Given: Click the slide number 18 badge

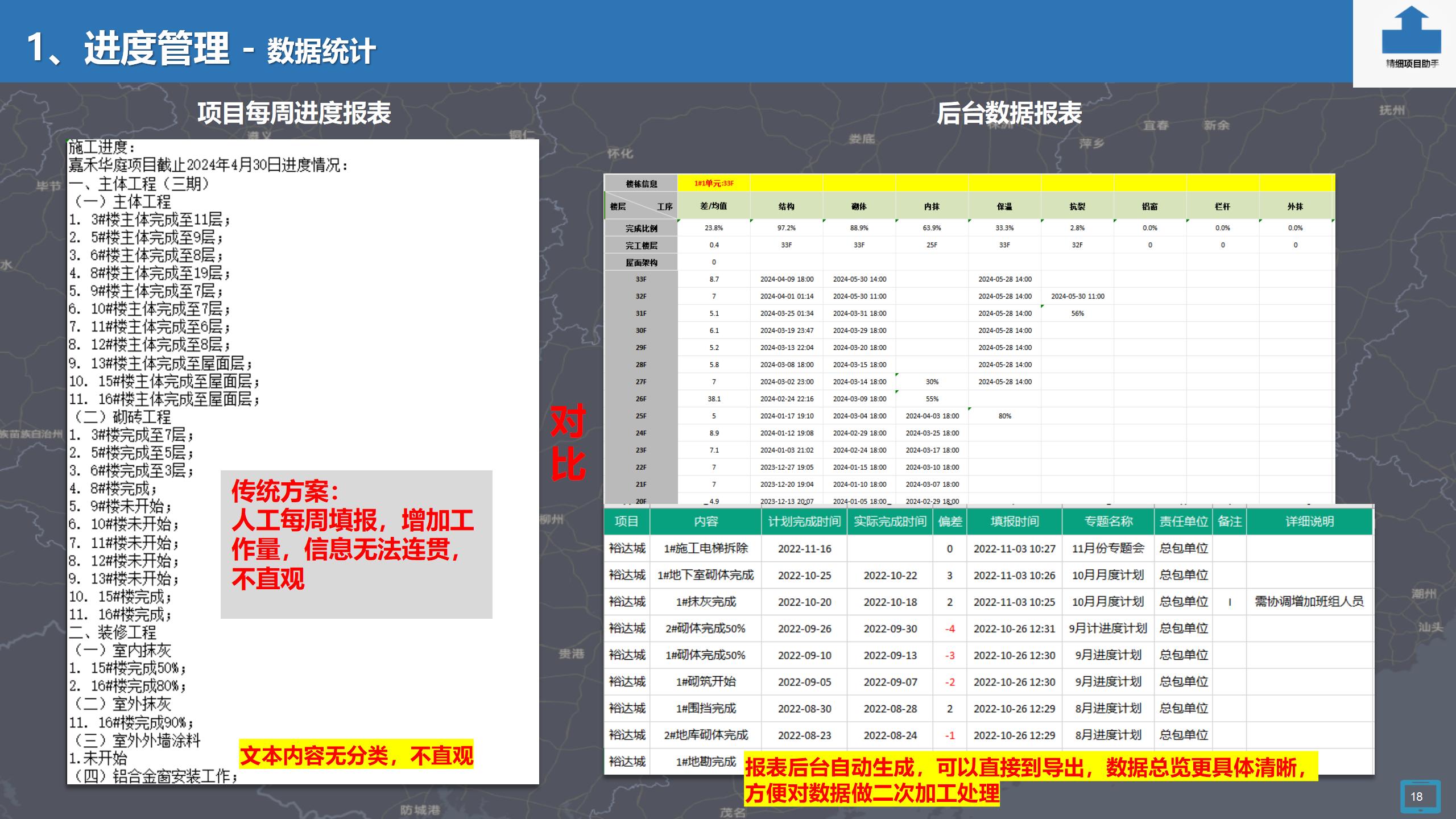Looking at the screenshot, I should pos(1420,797).
